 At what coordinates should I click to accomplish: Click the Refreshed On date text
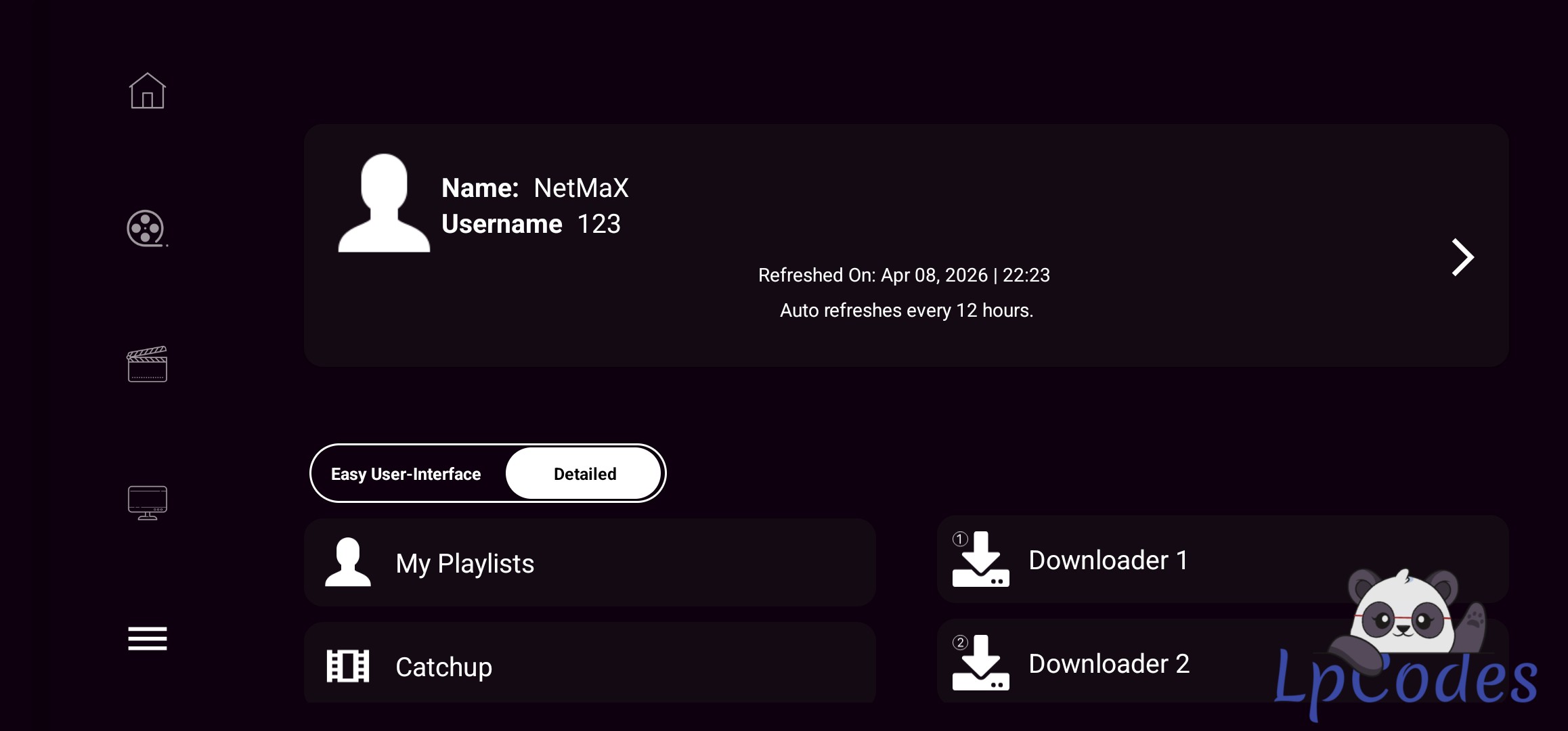(x=904, y=275)
